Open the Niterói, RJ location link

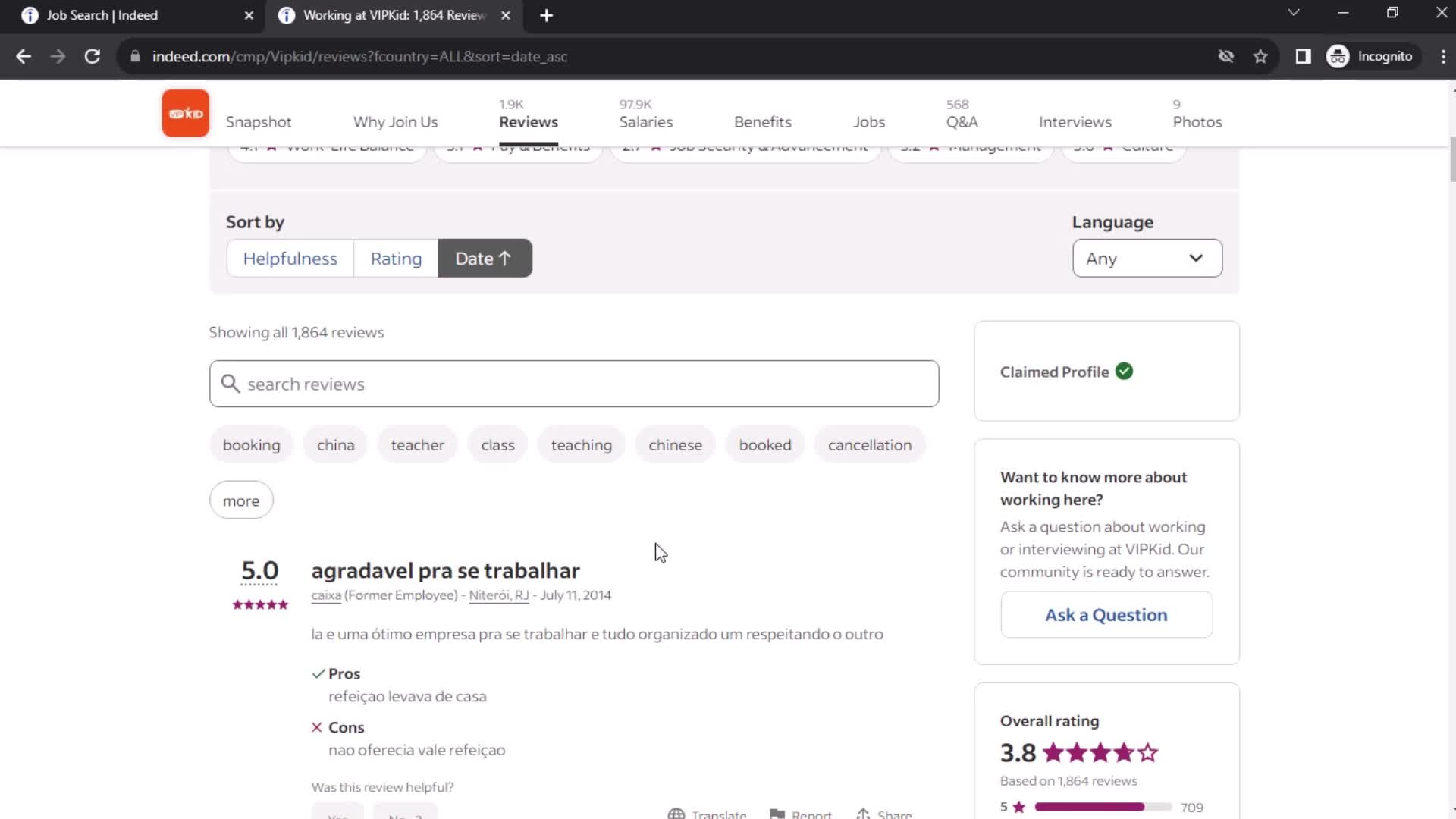point(499,595)
